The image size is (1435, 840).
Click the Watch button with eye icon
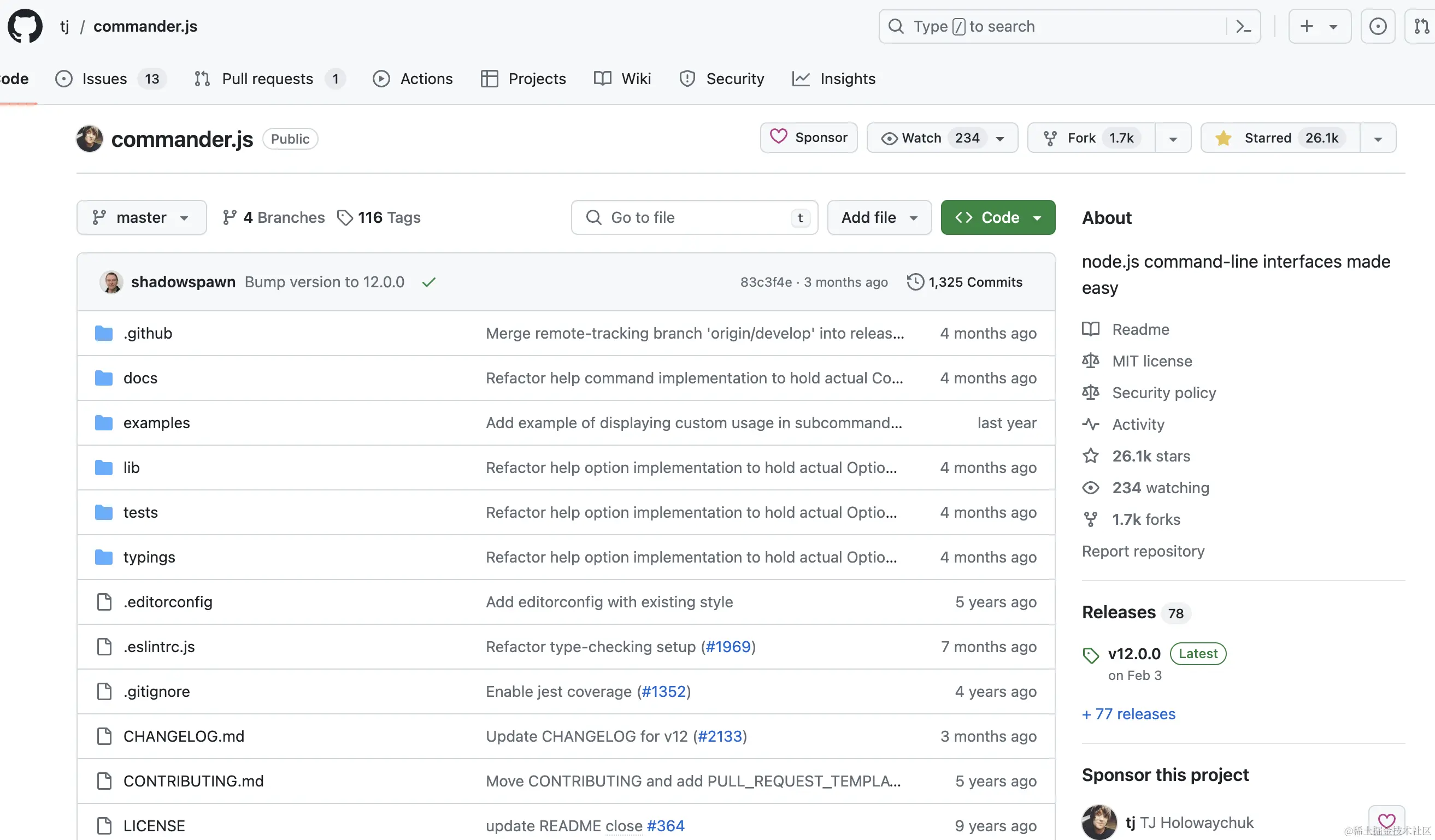point(911,138)
